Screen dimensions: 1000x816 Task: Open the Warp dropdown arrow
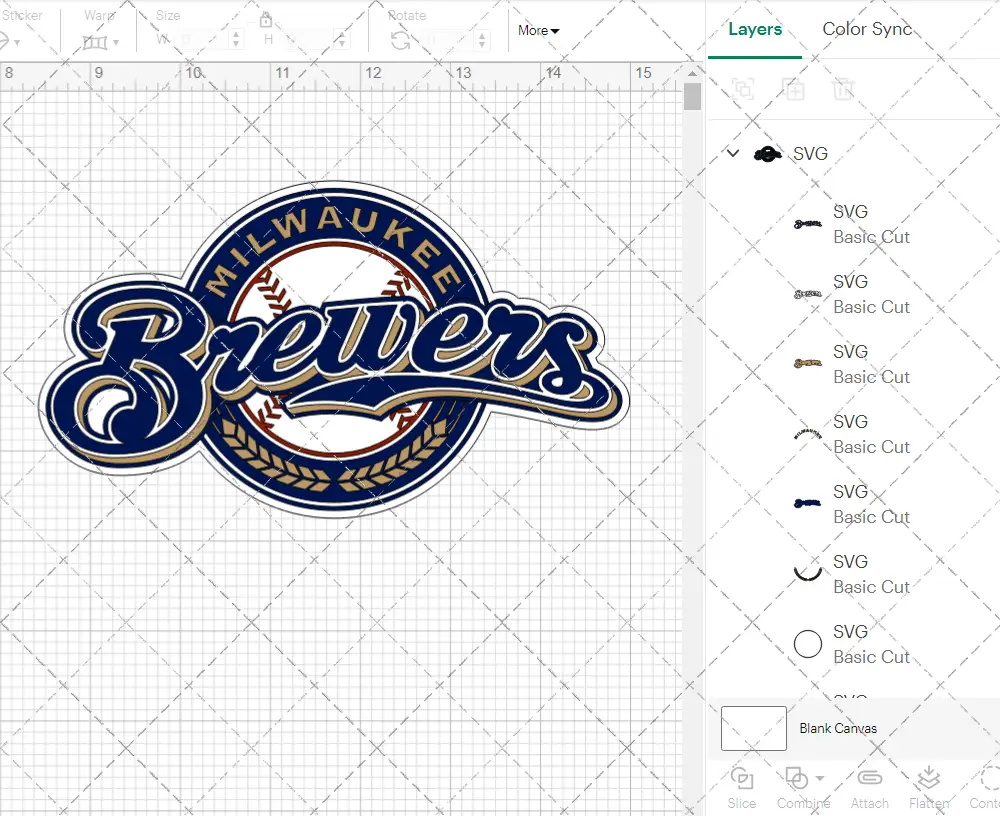pyautogui.click(x=116, y=43)
